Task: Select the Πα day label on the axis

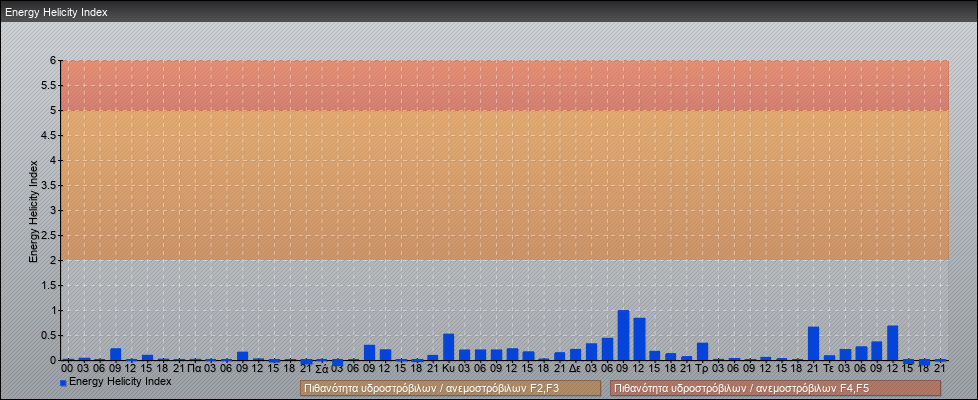Action: [194, 368]
